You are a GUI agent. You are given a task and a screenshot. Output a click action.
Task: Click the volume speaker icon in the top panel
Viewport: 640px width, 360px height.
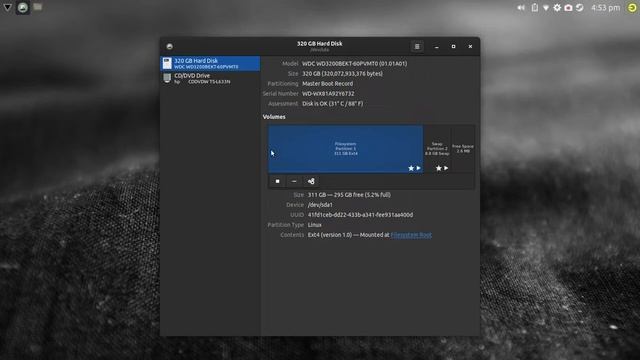point(521,8)
